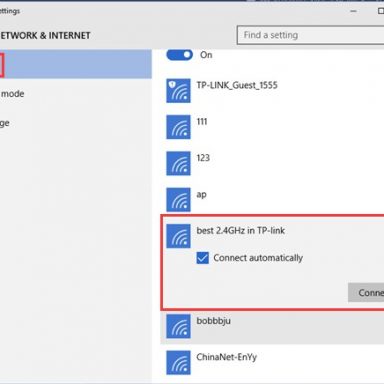This screenshot has width=384, height=384.
Task: Select the network named 111
Action: pos(202,121)
